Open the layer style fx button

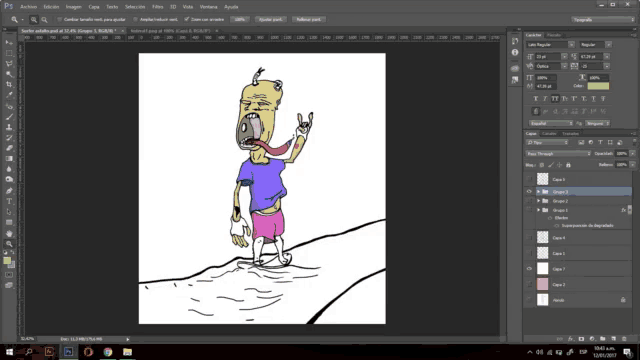tap(571, 339)
